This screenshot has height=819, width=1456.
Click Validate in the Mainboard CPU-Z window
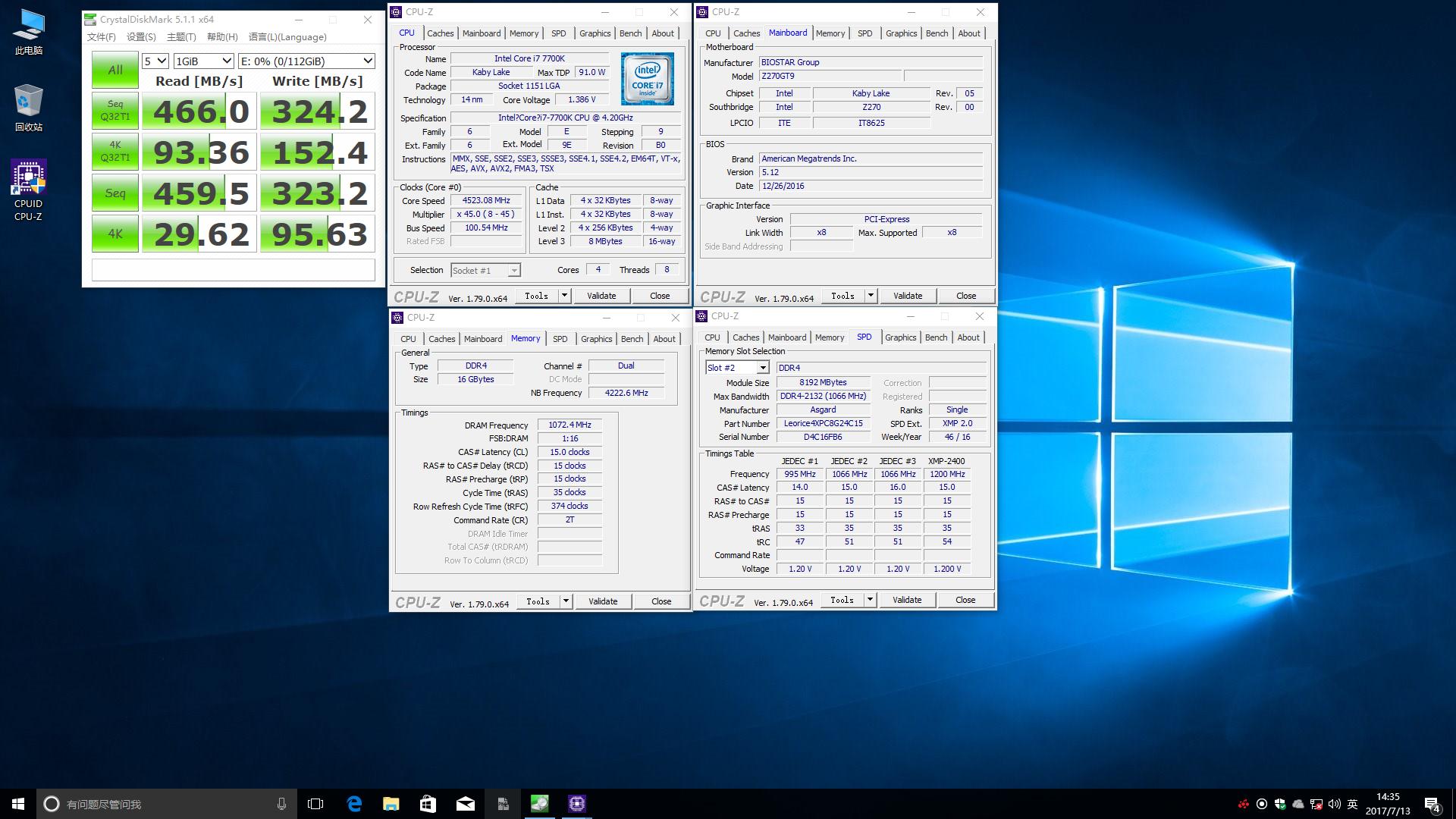click(907, 296)
